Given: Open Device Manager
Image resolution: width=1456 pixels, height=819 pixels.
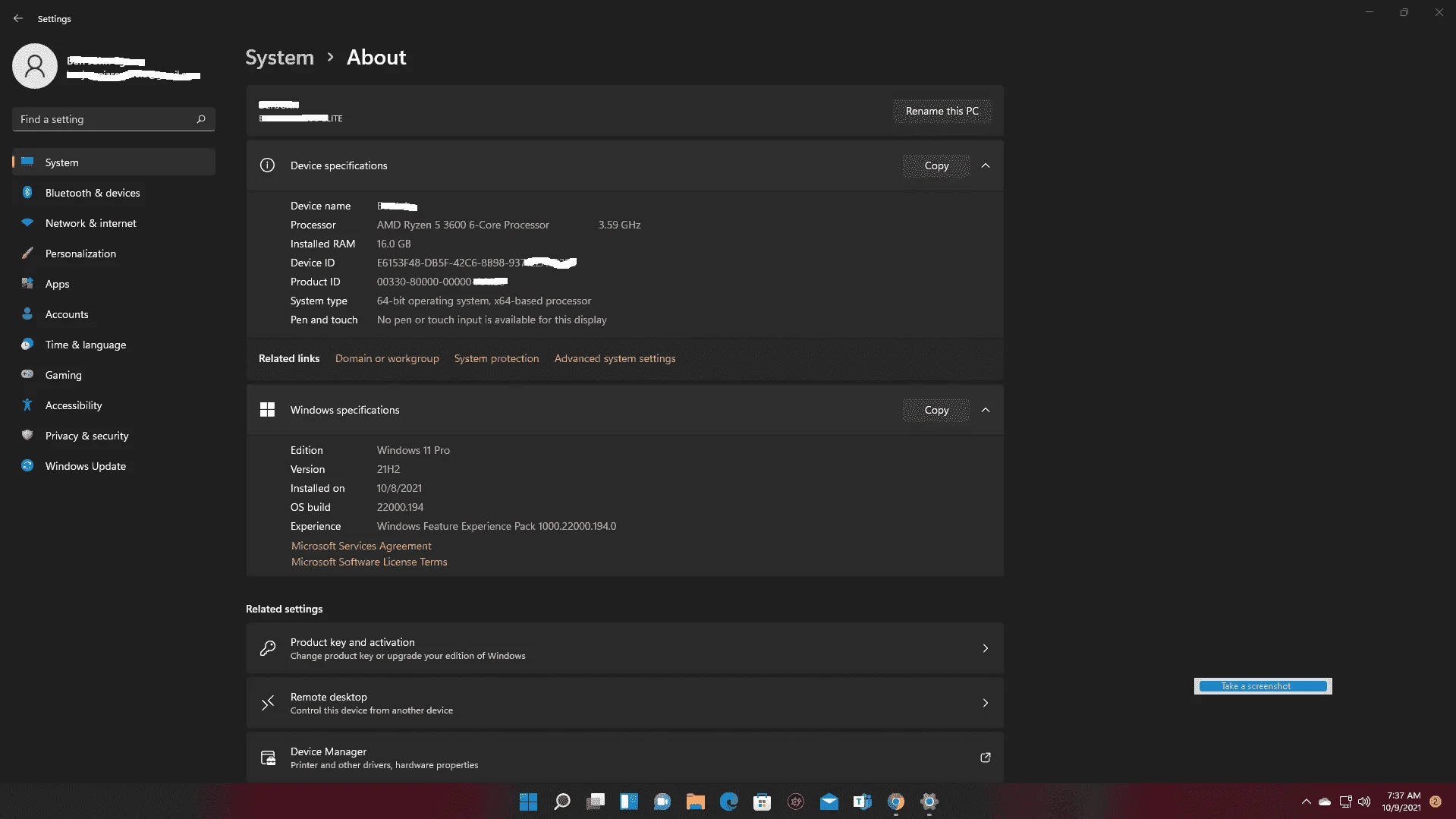Looking at the screenshot, I should tap(624, 758).
